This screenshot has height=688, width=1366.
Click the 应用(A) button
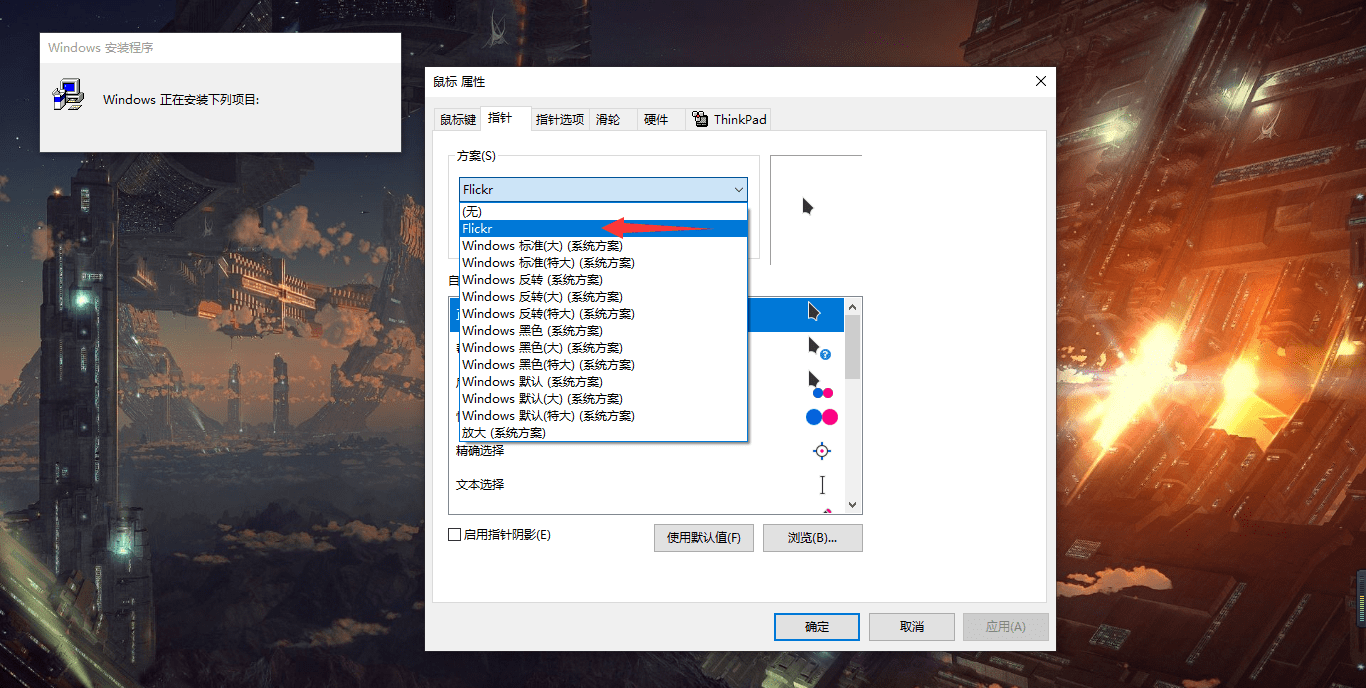tap(1005, 627)
